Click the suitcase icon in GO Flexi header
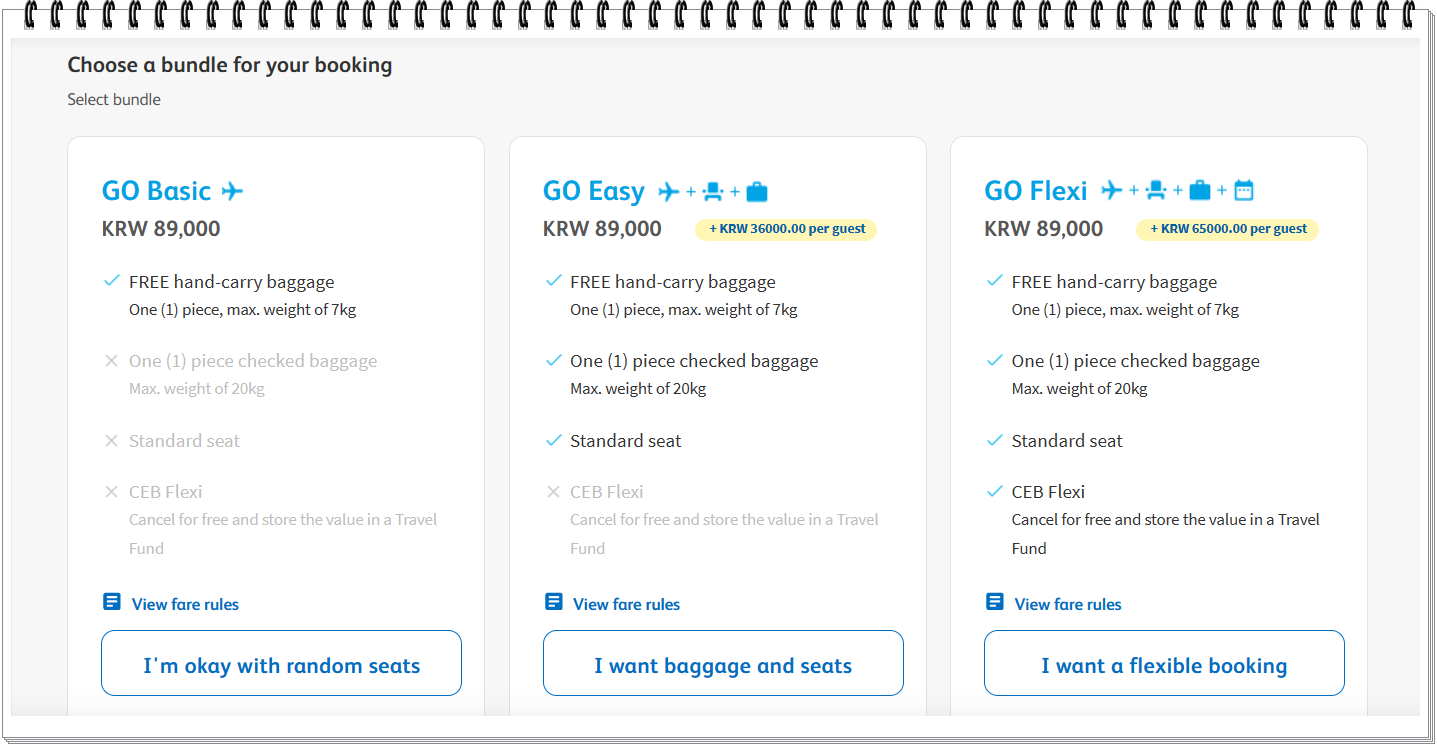The height and width of the screenshot is (746, 1437). point(1199,190)
